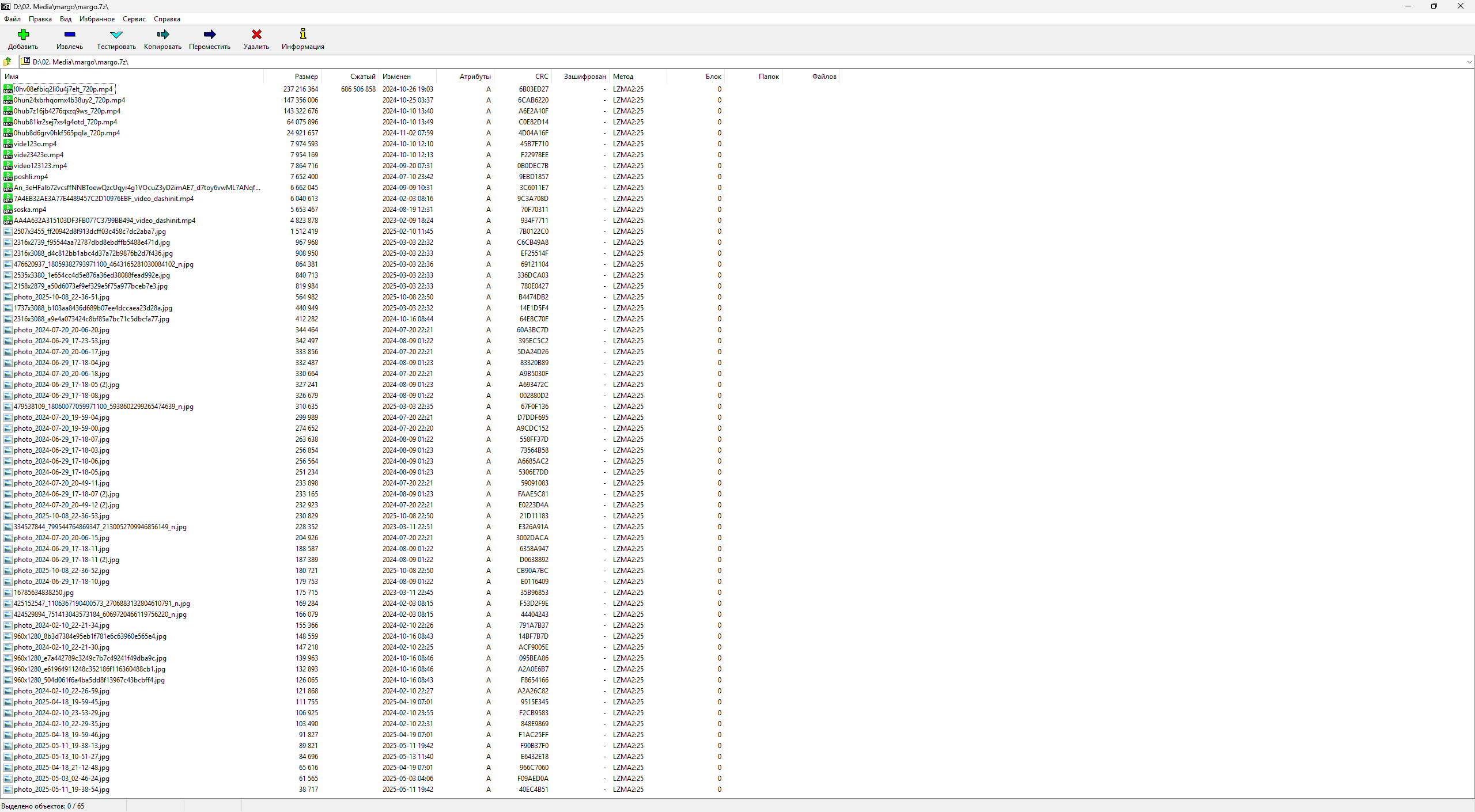Click the red Delete (Удалить) X icon
Viewport: 1475px width, 812px height.
click(x=256, y=35)
